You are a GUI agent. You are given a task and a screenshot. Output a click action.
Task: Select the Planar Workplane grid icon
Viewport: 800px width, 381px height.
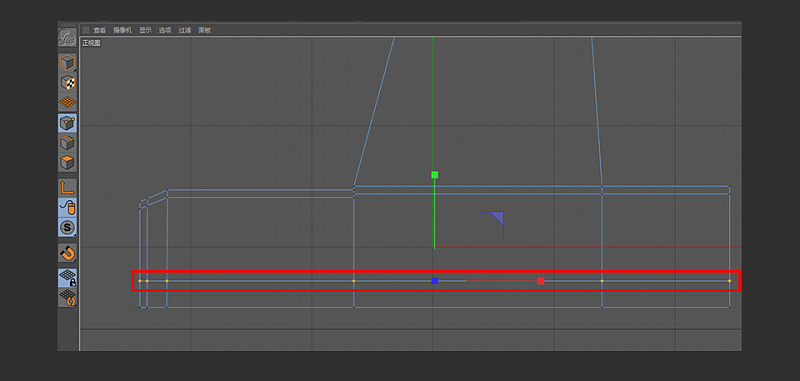[67, 298]
